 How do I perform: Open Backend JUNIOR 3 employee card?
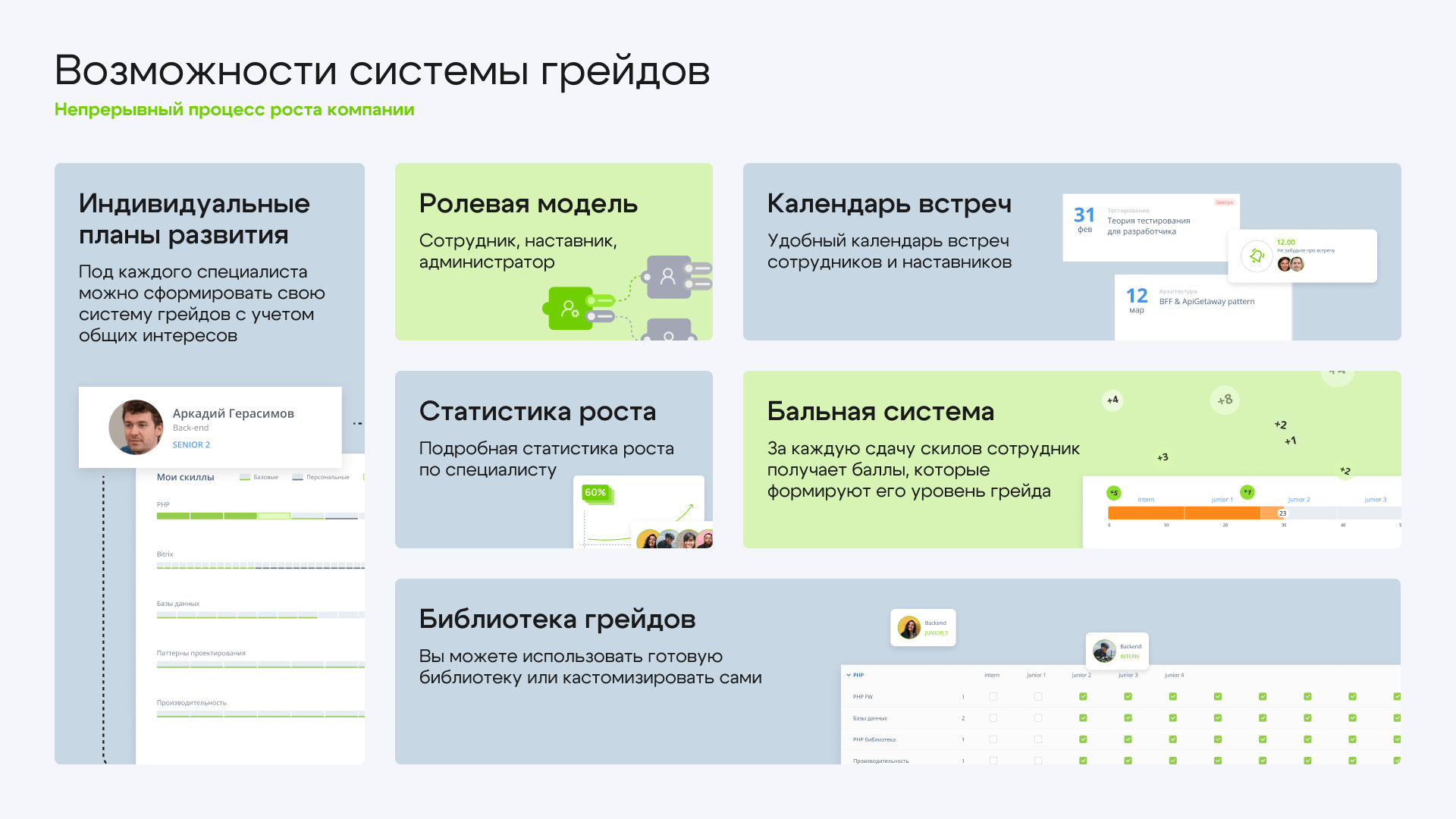(923, 628)
